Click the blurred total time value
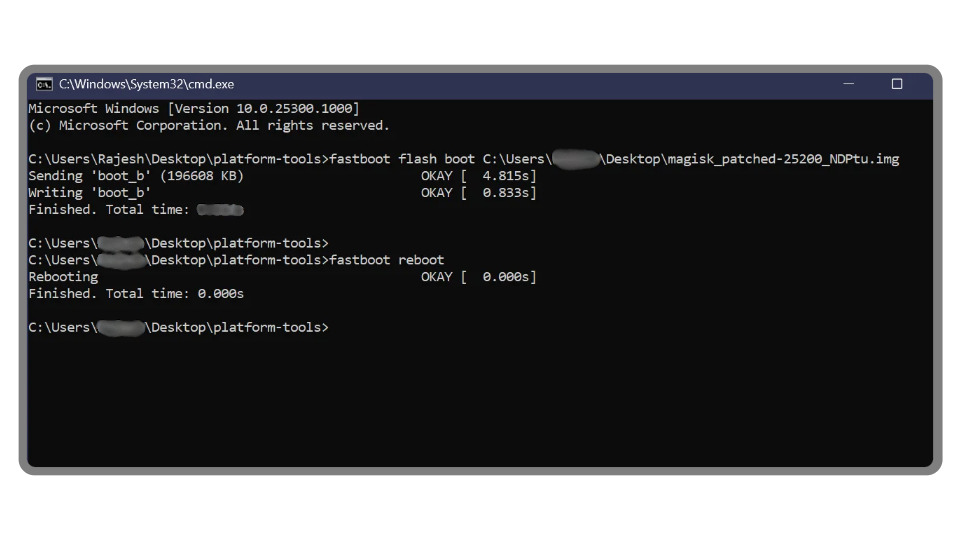Screen dimensions: 960x540 pos(220,210)
